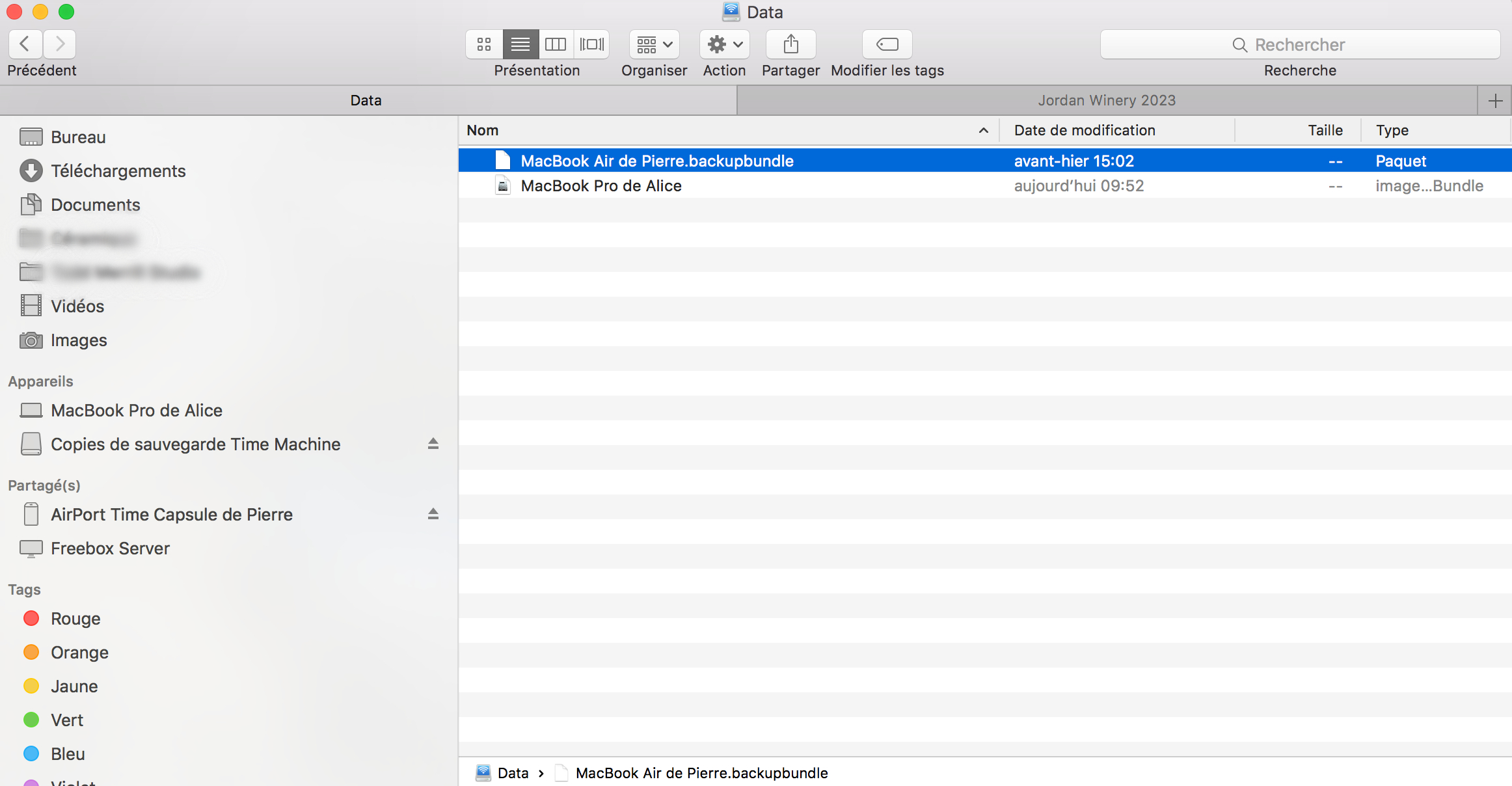Eject Copies de sauvegarde Time Machine
The height and width of the screenshot is (786, 1512).
[433, 444]
